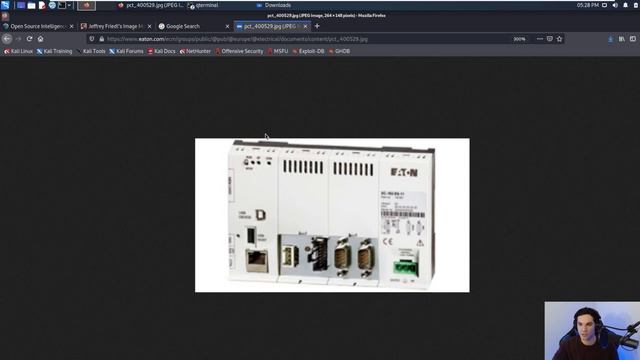Open the Library toolbar icon
The image size is (640, 360).
click(622, 39)
